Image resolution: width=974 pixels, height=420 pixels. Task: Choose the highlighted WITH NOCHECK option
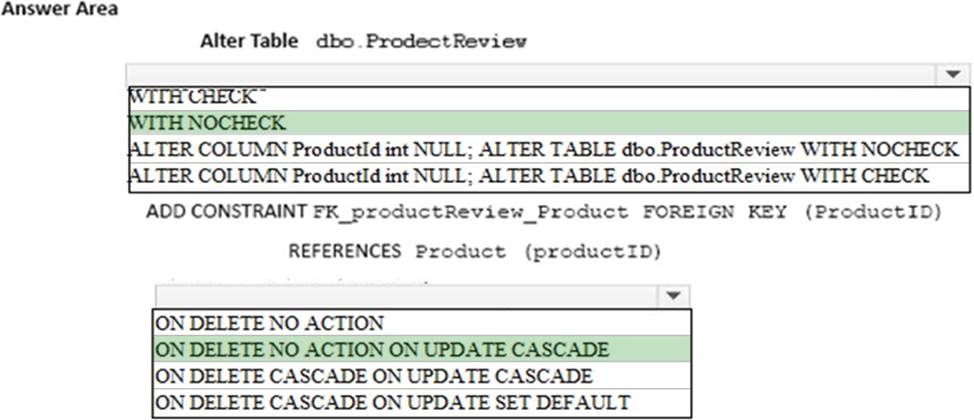pyautogui.click(x=549, y=123)
